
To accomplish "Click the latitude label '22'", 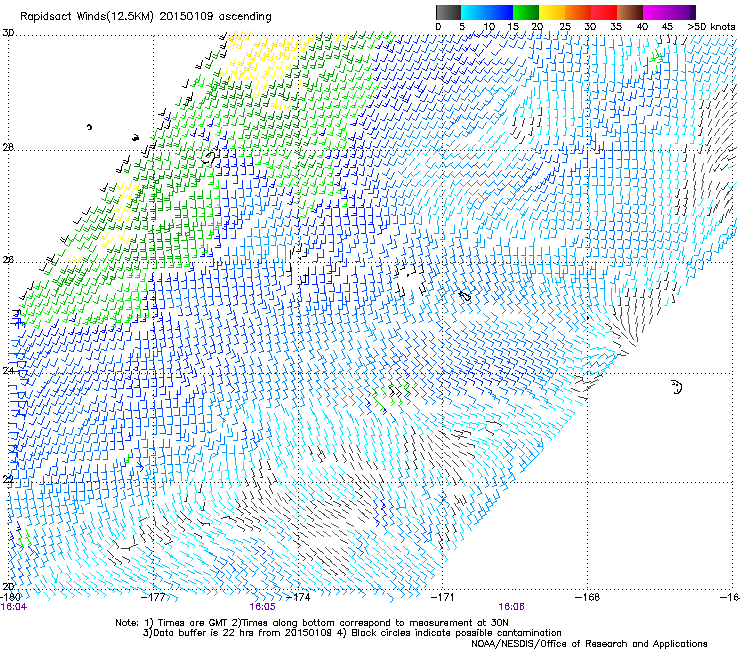I will pos(8,479).
